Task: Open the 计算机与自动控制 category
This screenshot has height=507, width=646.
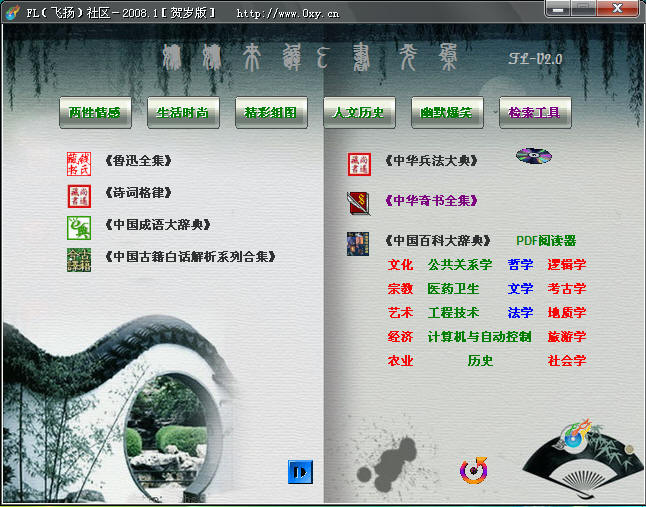Action: (479, 337)
